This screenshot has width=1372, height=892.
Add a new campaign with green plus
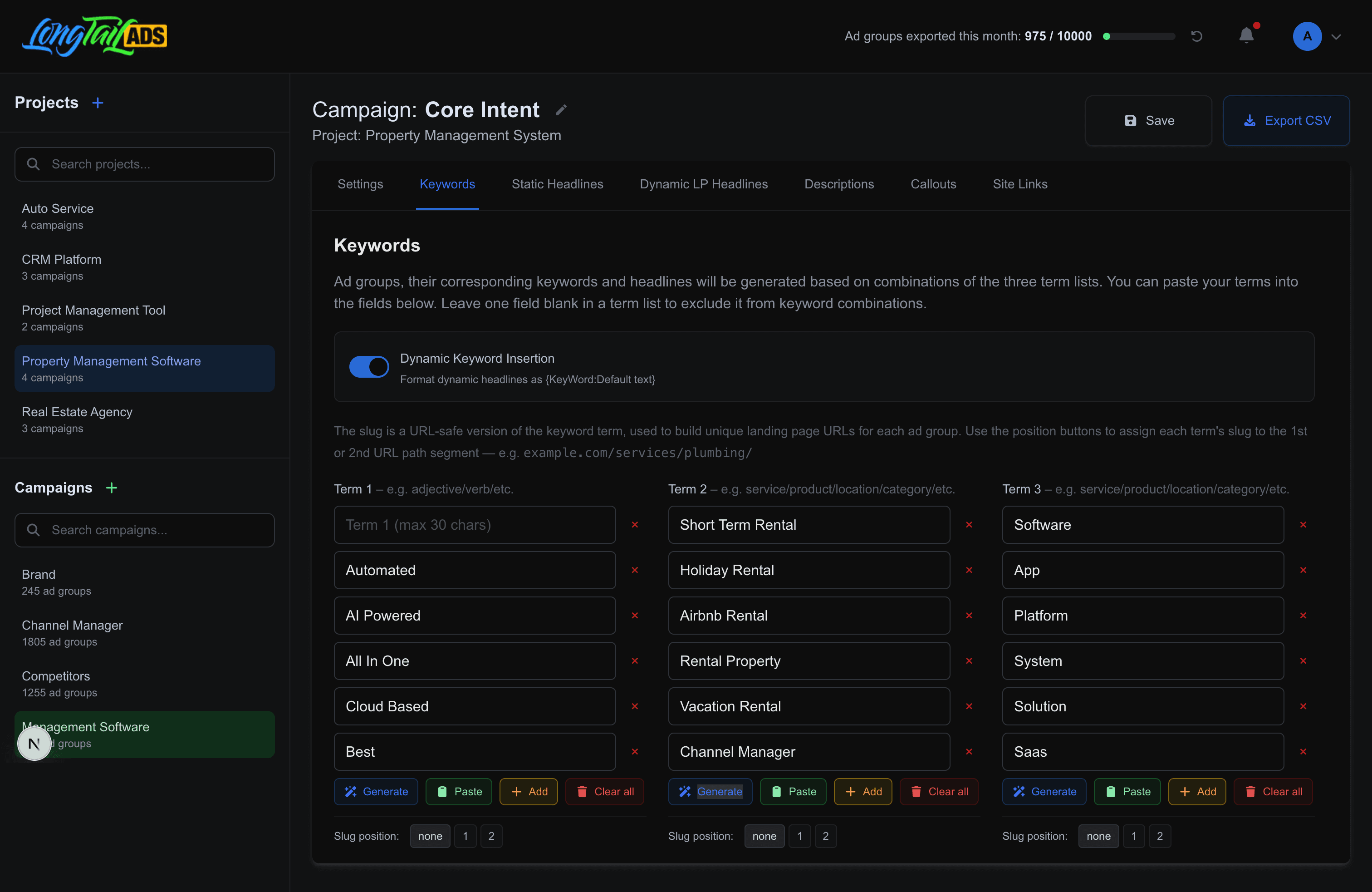coord(112,488)
